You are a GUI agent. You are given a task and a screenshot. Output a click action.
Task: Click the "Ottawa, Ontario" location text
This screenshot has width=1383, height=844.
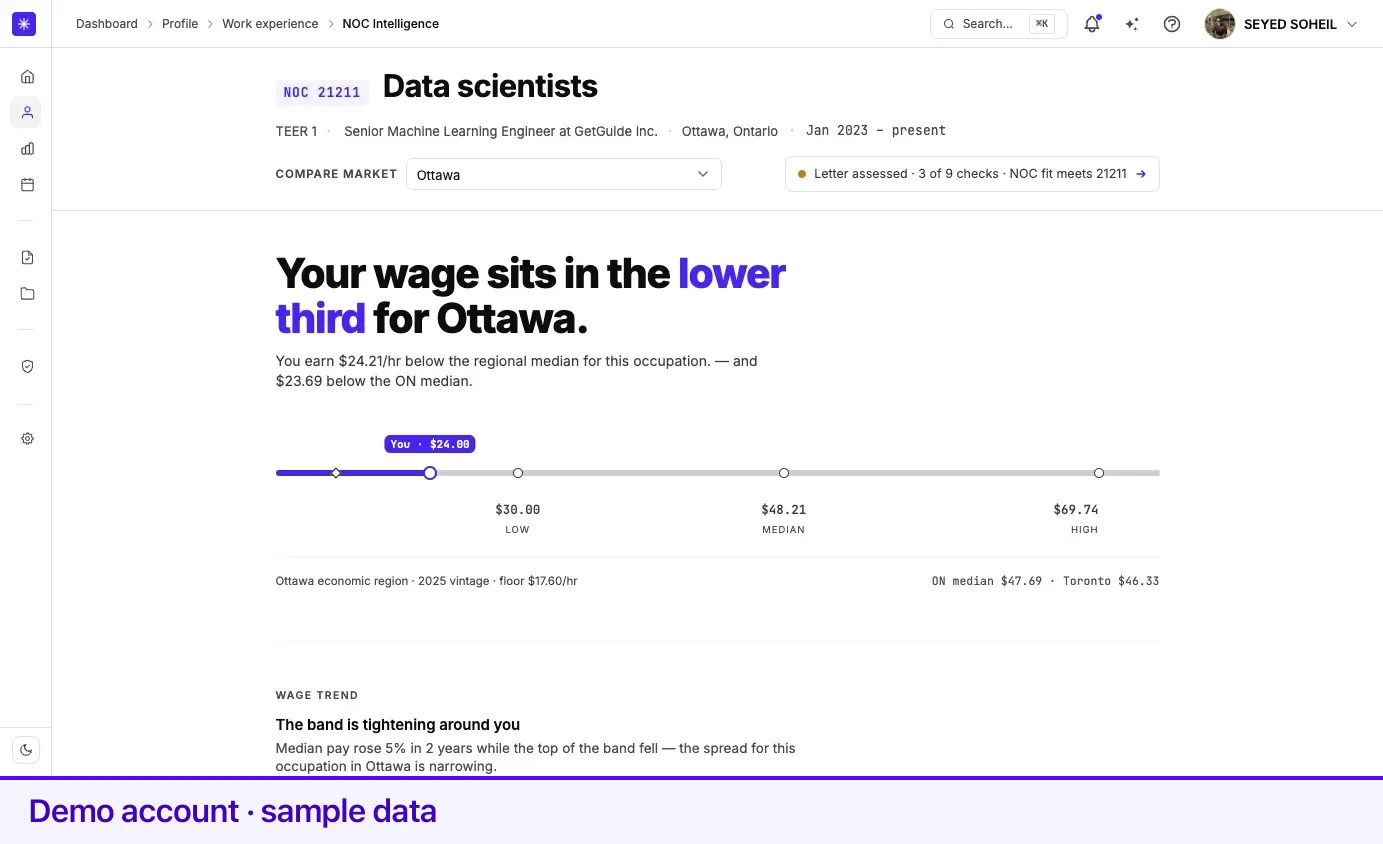click(x=730, y=131)
